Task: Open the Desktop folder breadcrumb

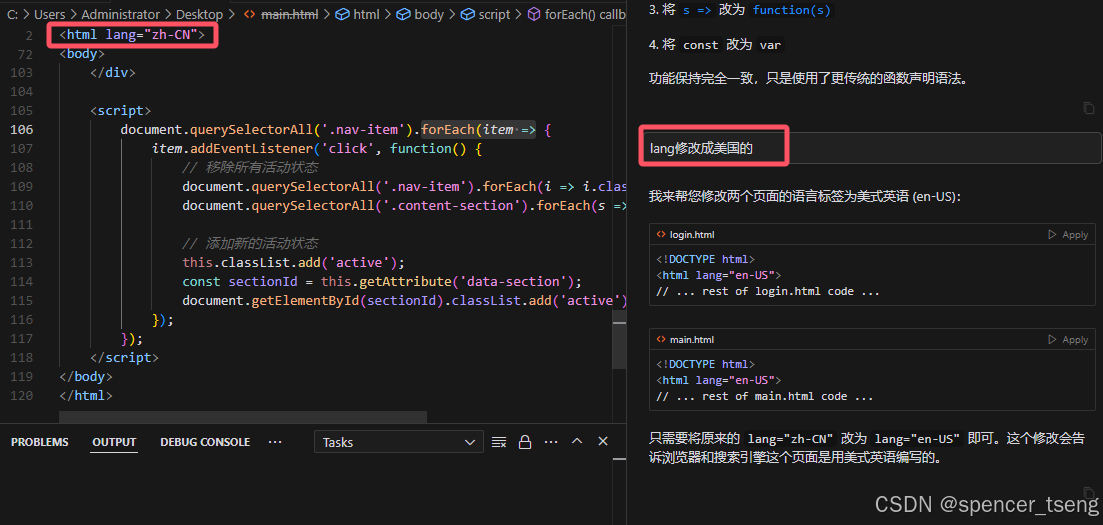Action: [200, 14]
